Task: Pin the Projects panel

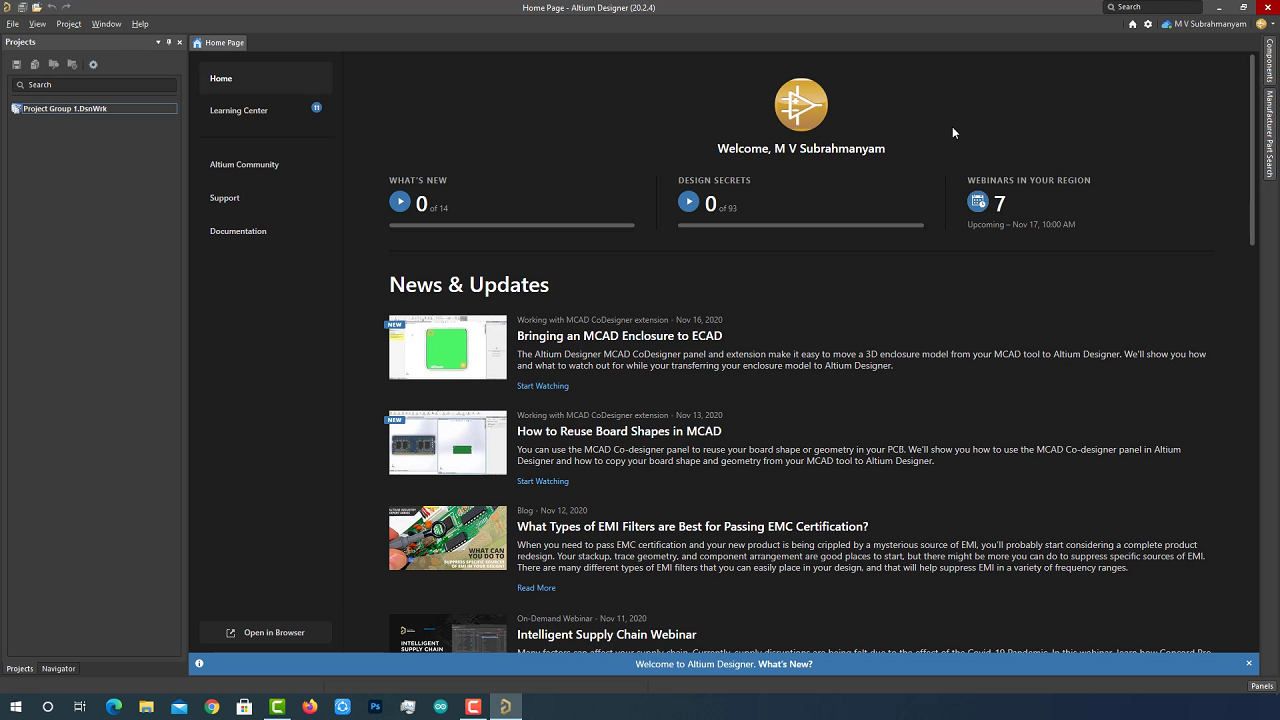Action: pos(168,42)
